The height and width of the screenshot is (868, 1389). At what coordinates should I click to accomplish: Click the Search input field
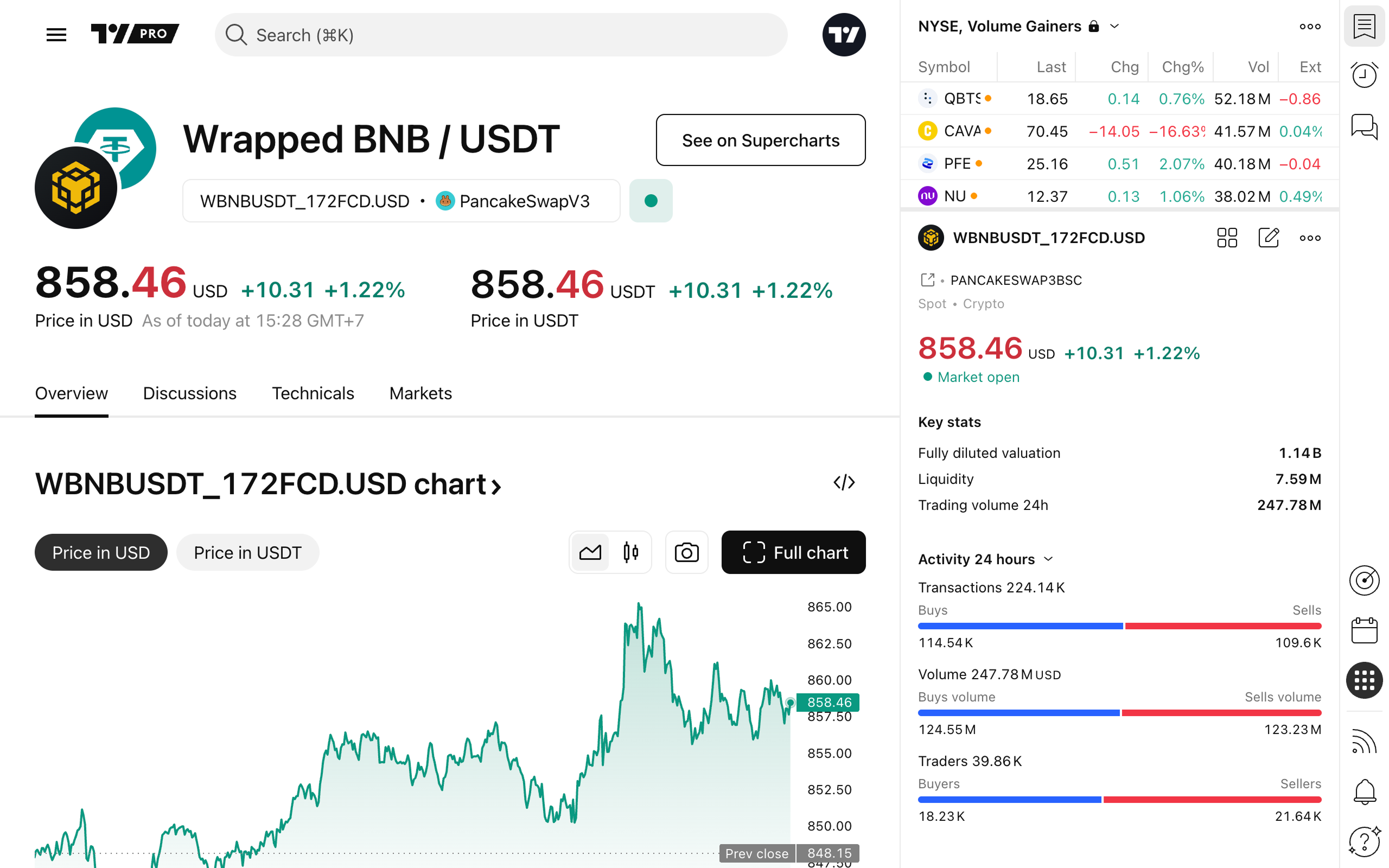pos(500,35)
